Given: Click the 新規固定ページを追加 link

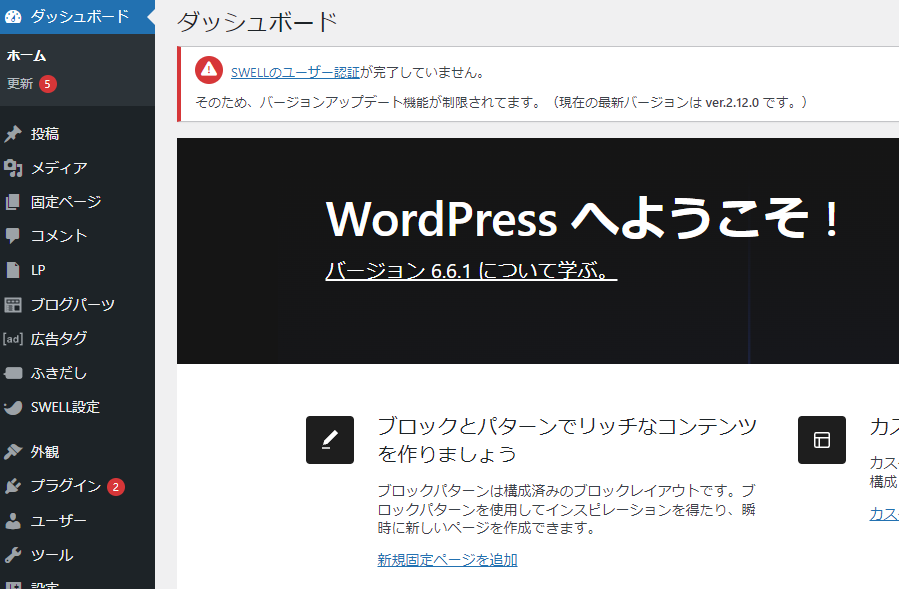Looking at the screenshot, I should click(x=447, y=560).
